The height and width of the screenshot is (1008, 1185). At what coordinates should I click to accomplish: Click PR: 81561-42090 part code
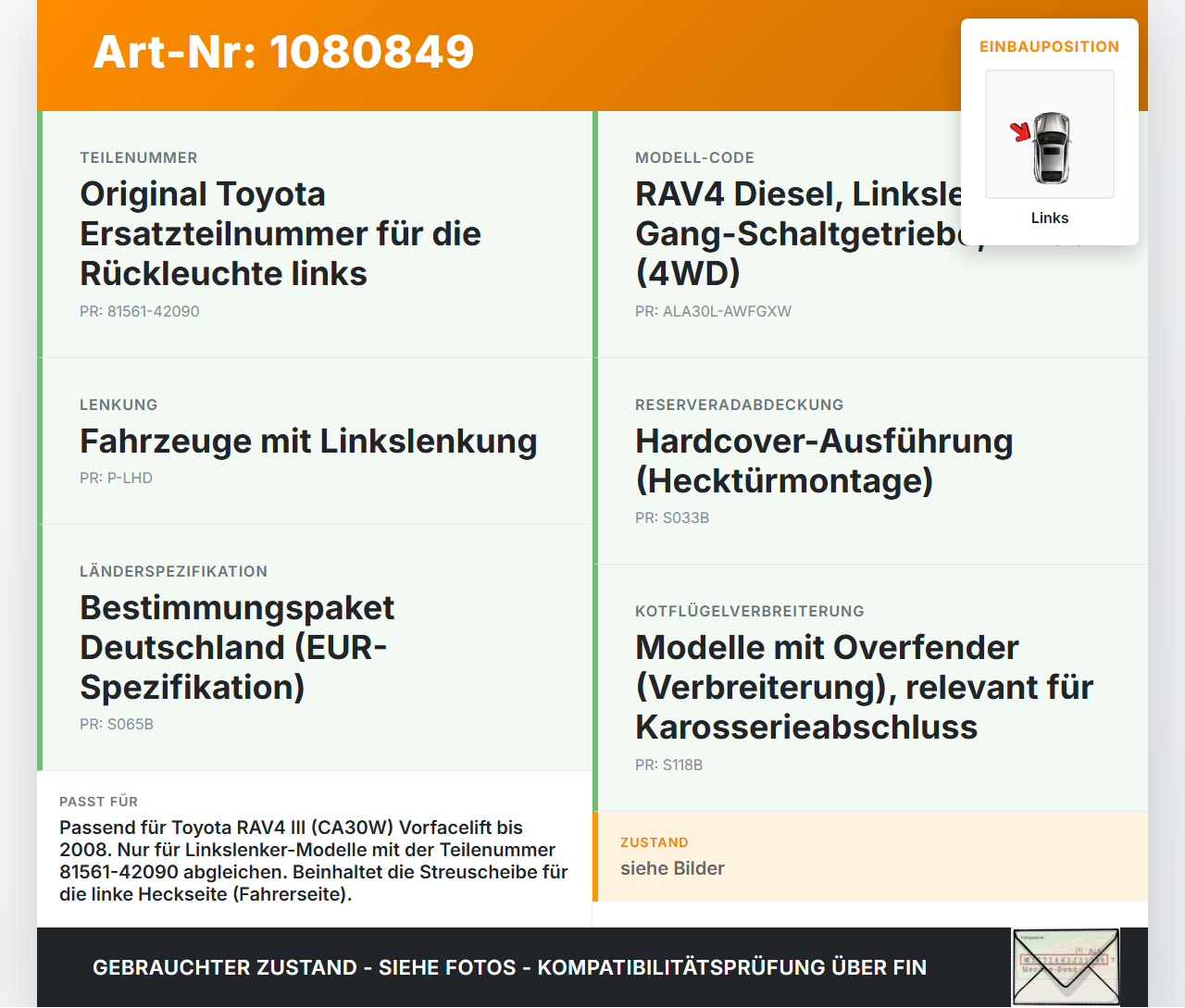(140, 311)
